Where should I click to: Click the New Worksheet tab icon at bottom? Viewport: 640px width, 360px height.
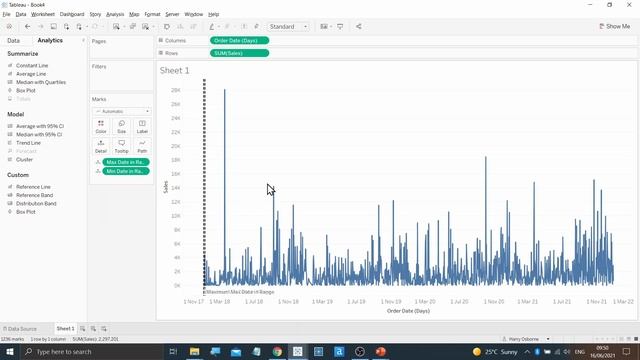click(82, 329)
